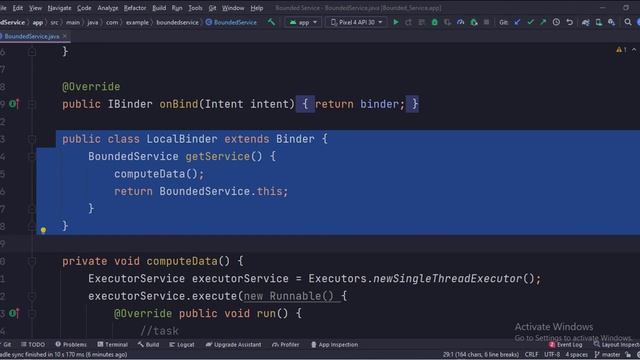Open the Build tool window
The width and height of the screenshot is (640, 360).
149,344
